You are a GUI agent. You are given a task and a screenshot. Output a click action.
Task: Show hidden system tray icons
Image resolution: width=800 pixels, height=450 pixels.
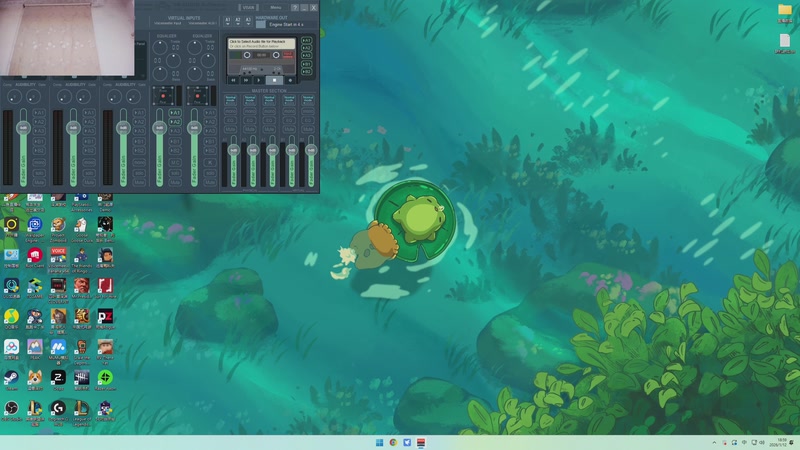pos(714,442)
